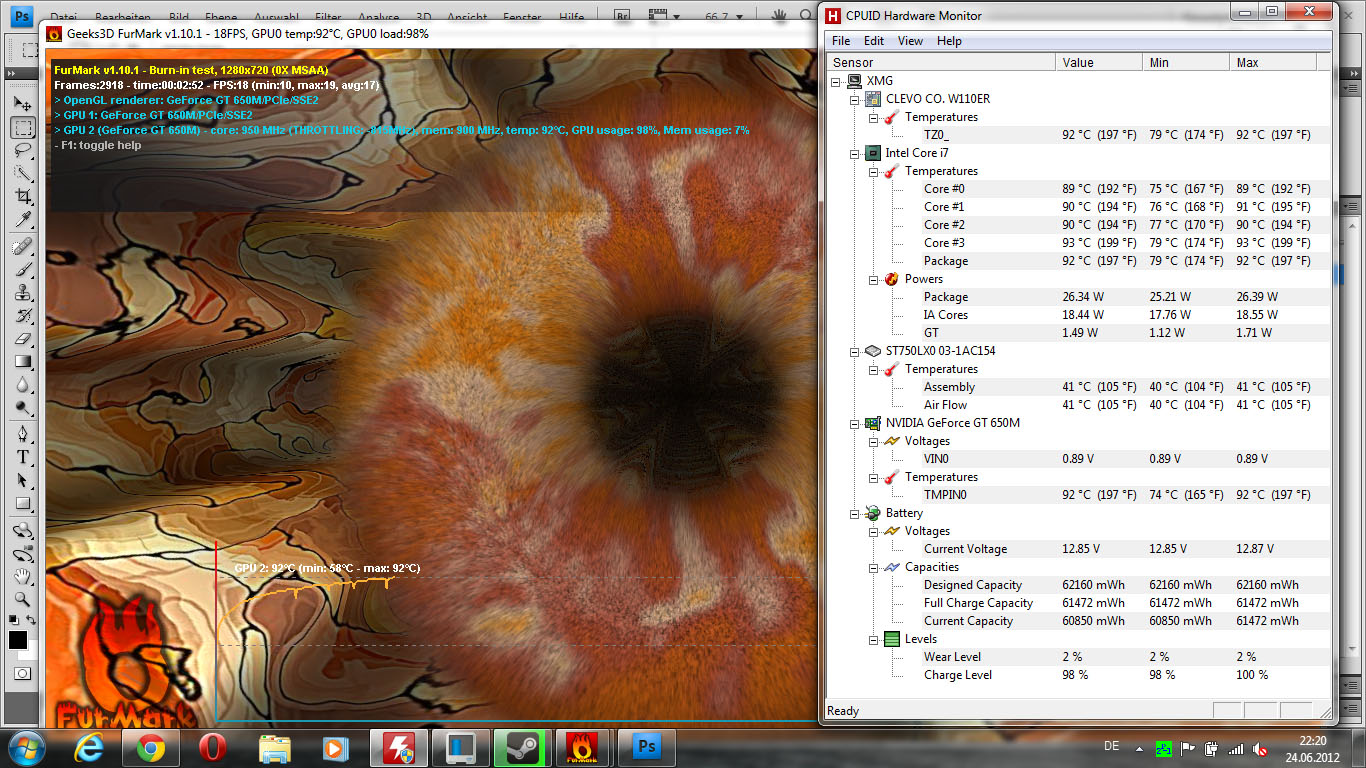Open the File menu in Hardware Monitor
The height and width of the screenshot is (768, 1366).
click(x=841, y=41)
